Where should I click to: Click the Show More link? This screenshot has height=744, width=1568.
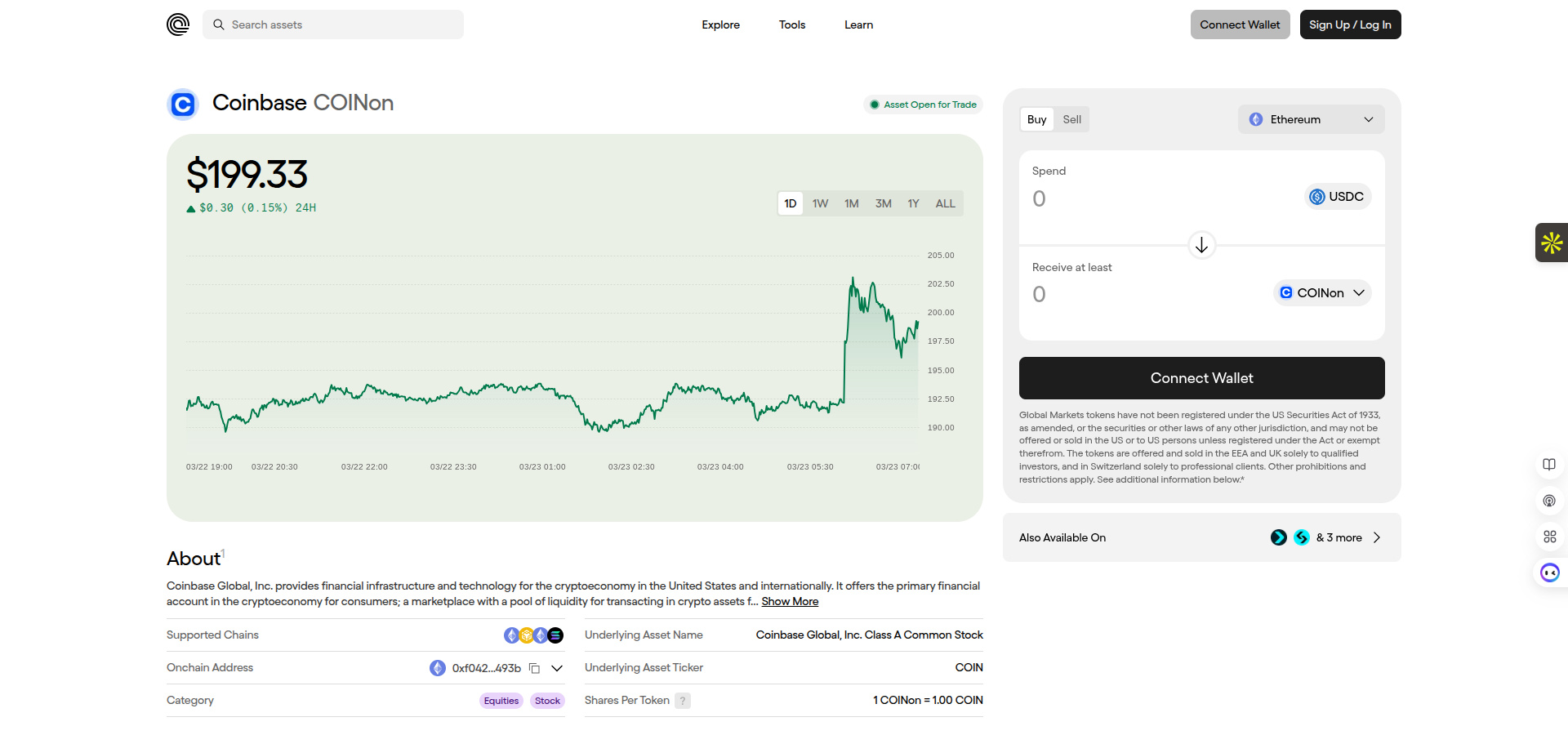point(790,601)
